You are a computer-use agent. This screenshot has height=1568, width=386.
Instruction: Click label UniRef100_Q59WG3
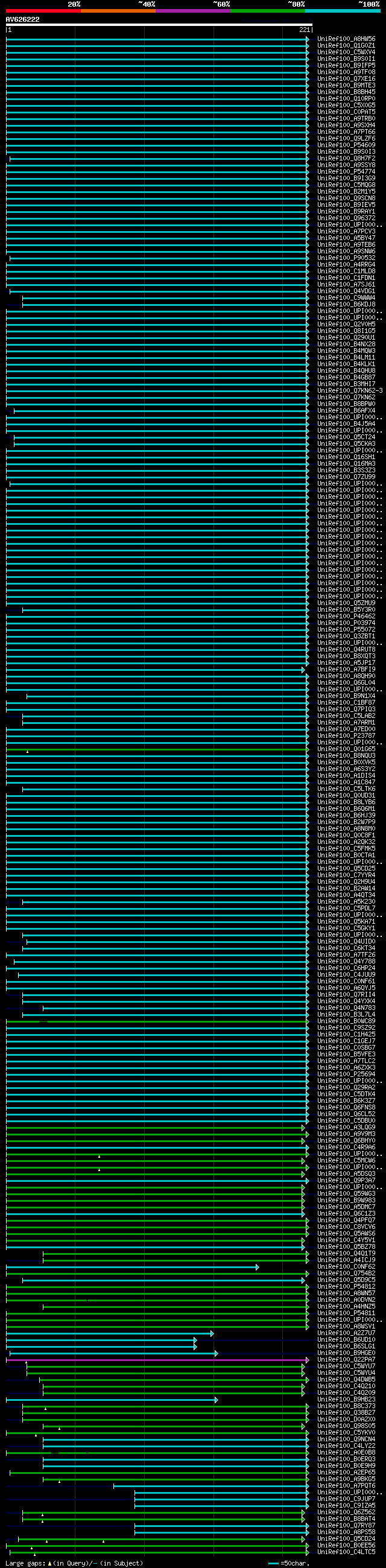pos(346,1195)
